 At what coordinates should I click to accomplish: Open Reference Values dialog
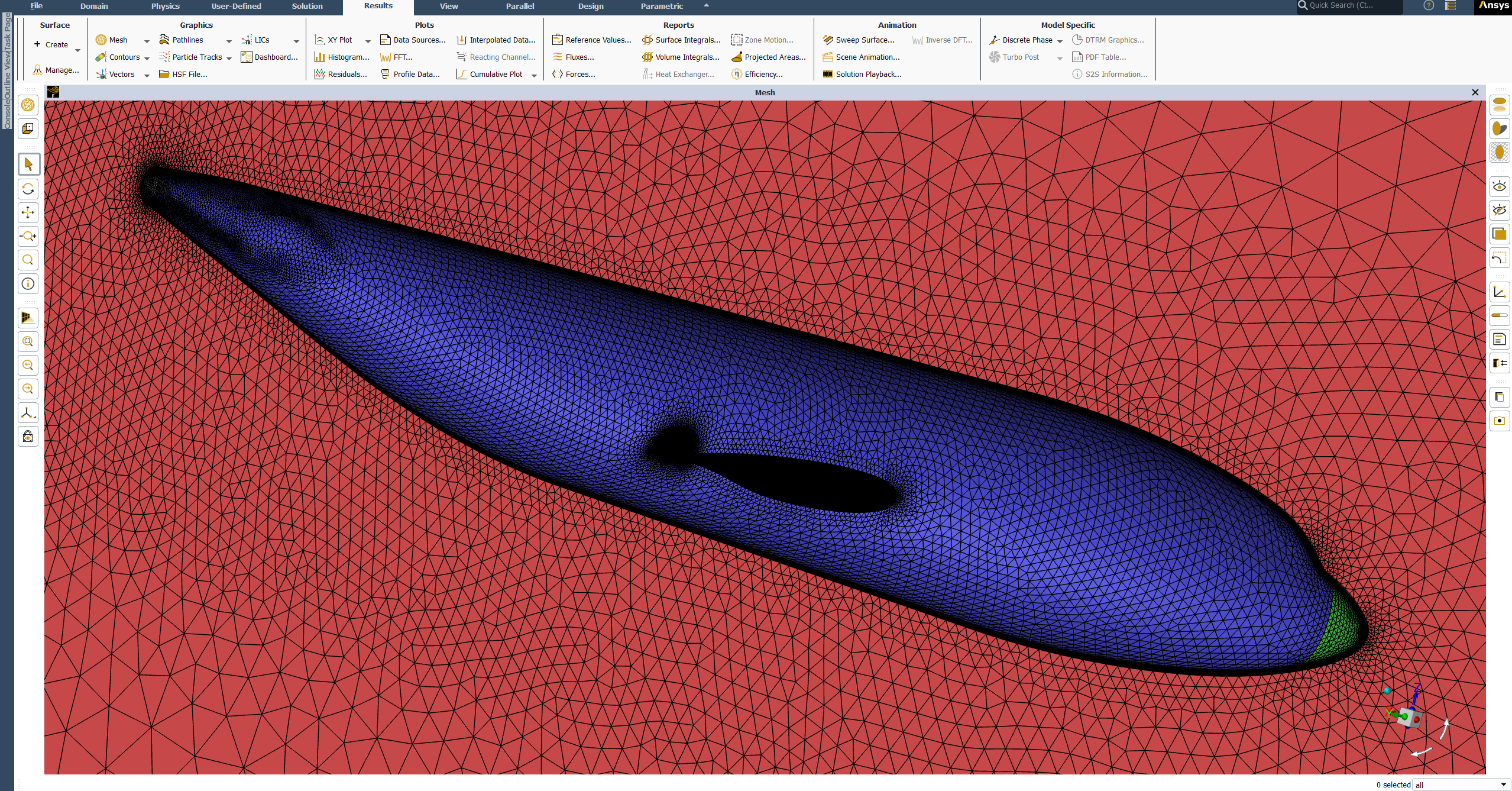[x=592, y=40]
